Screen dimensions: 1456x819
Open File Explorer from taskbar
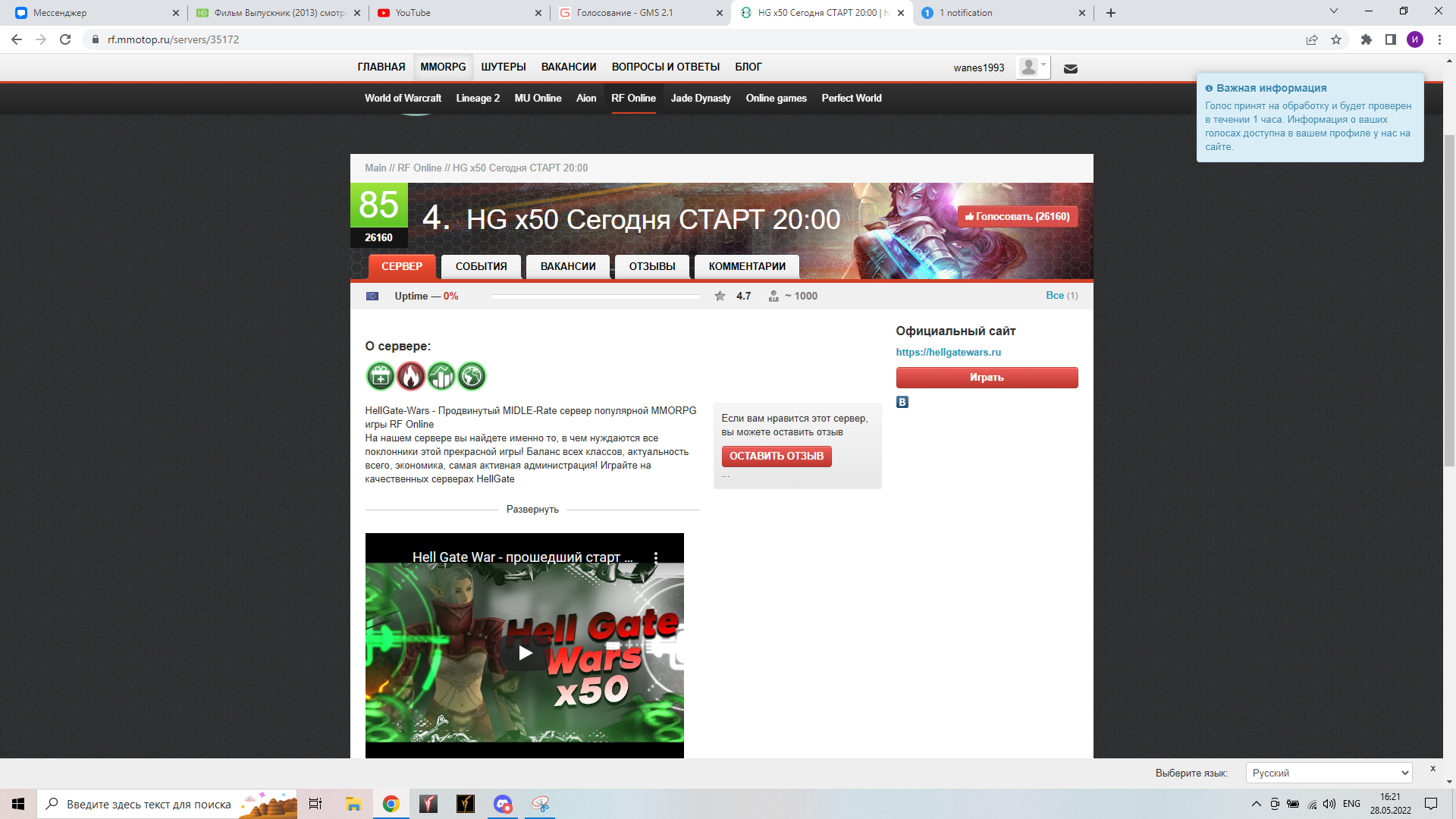click(353, 804)
